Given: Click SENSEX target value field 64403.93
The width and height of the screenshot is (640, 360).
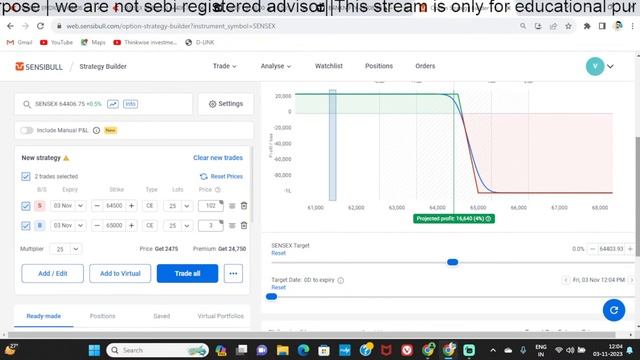Looking at the screenshot, I should tap(611, 249).
